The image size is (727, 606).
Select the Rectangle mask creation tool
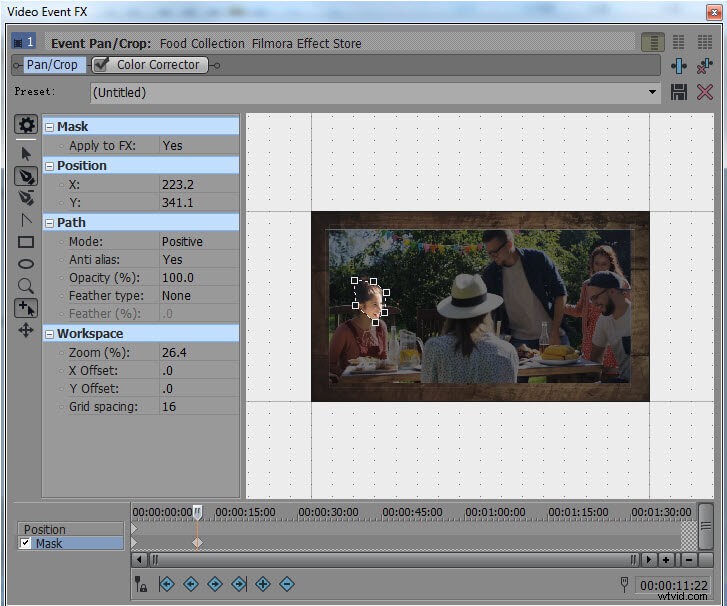pyautogui.click(x=26, y=242)
